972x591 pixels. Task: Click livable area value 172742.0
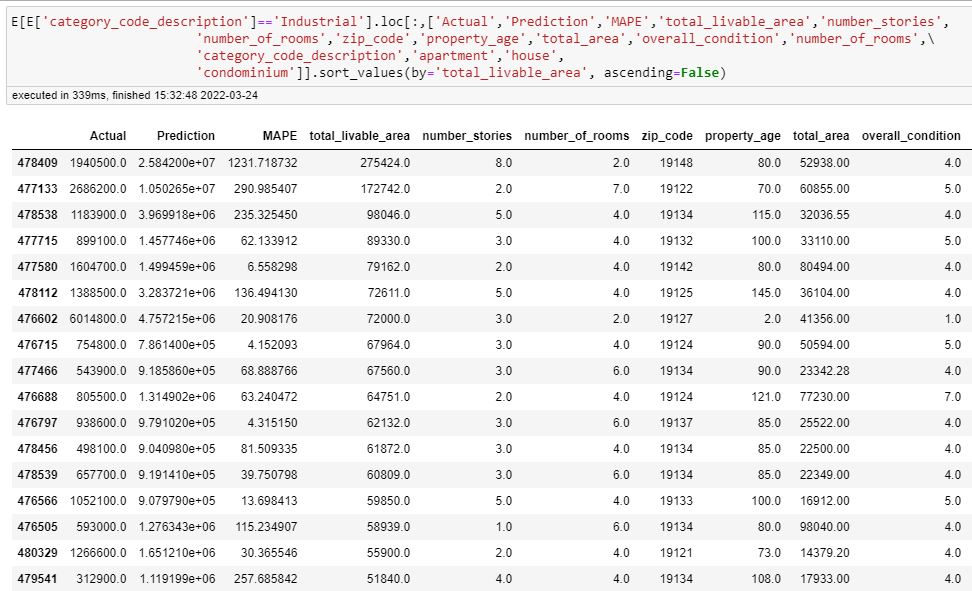click(385, 189)
